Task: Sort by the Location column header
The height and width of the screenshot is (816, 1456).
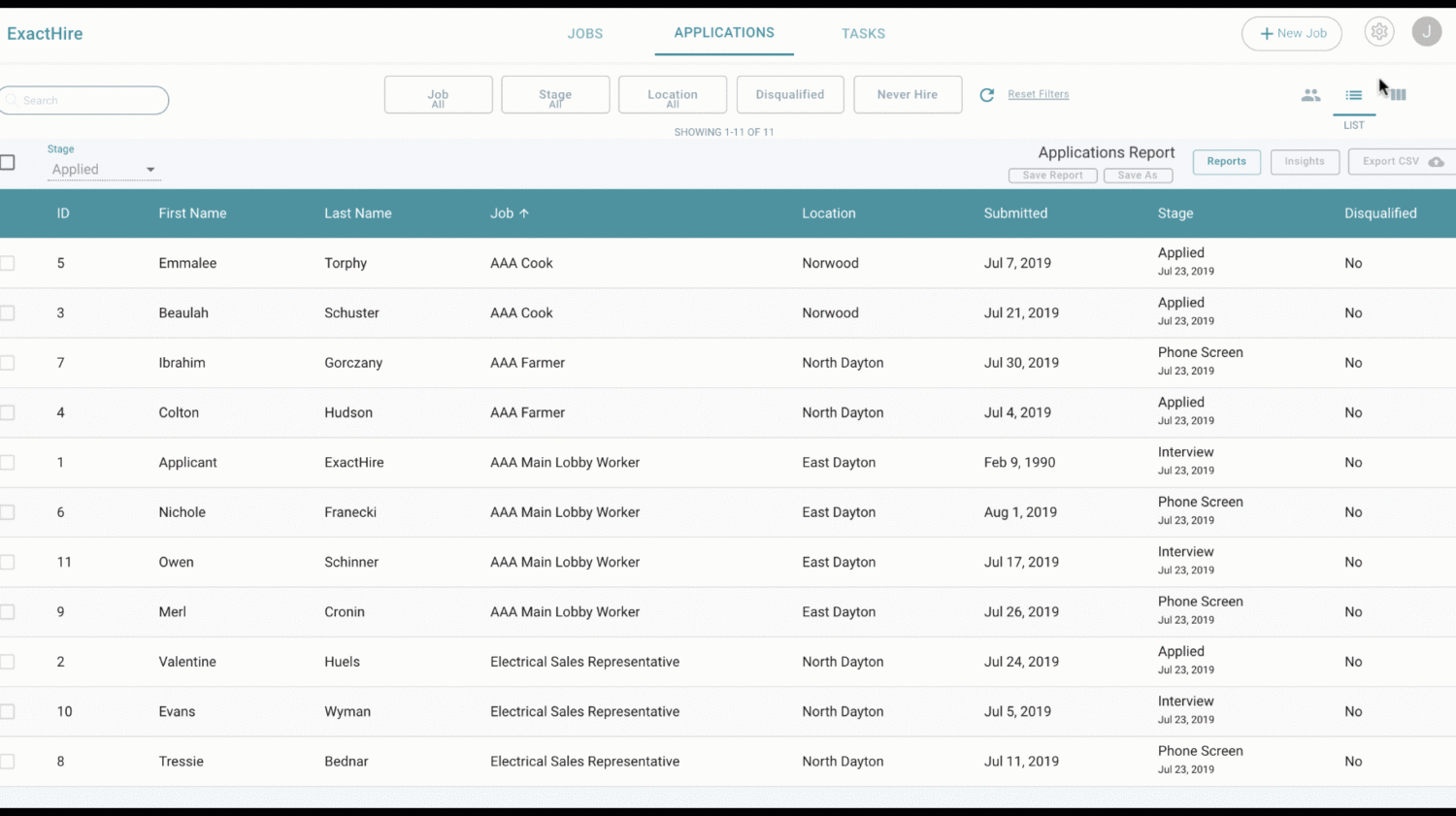Action: click(x=829, y=213)
